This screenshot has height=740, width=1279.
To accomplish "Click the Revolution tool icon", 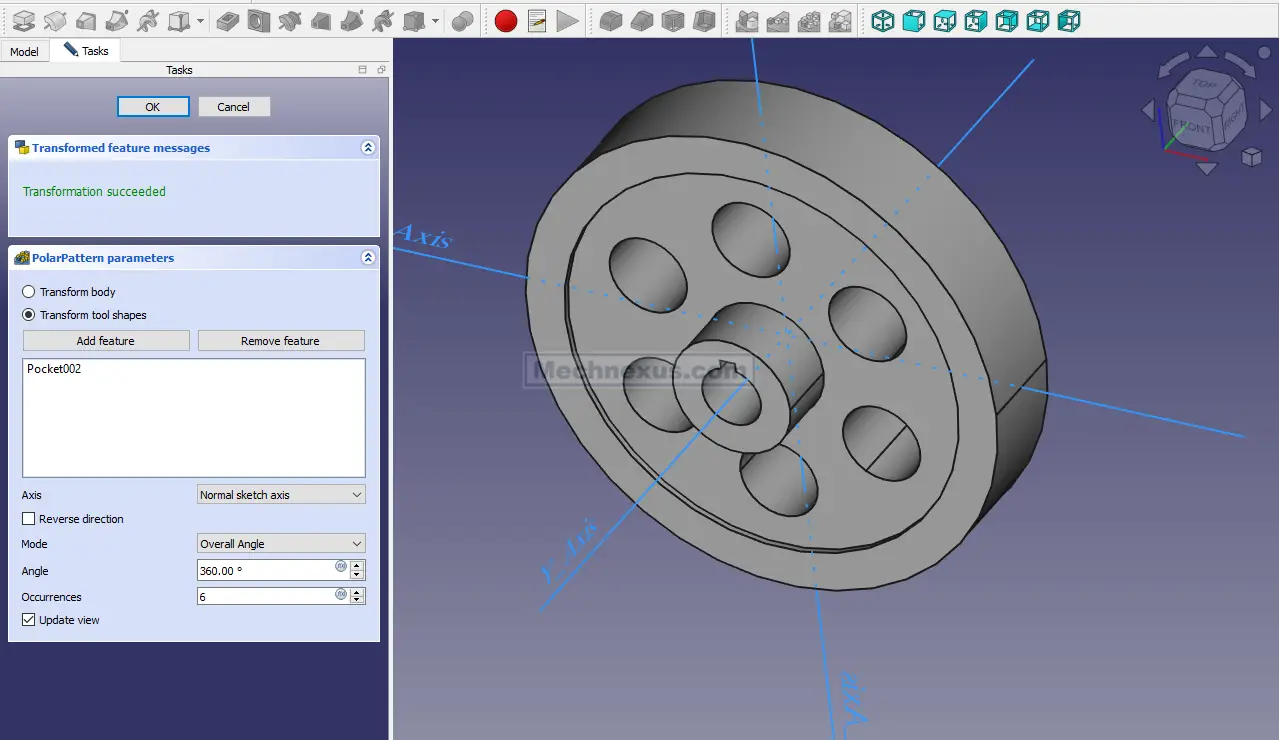I will click(55, 20).
